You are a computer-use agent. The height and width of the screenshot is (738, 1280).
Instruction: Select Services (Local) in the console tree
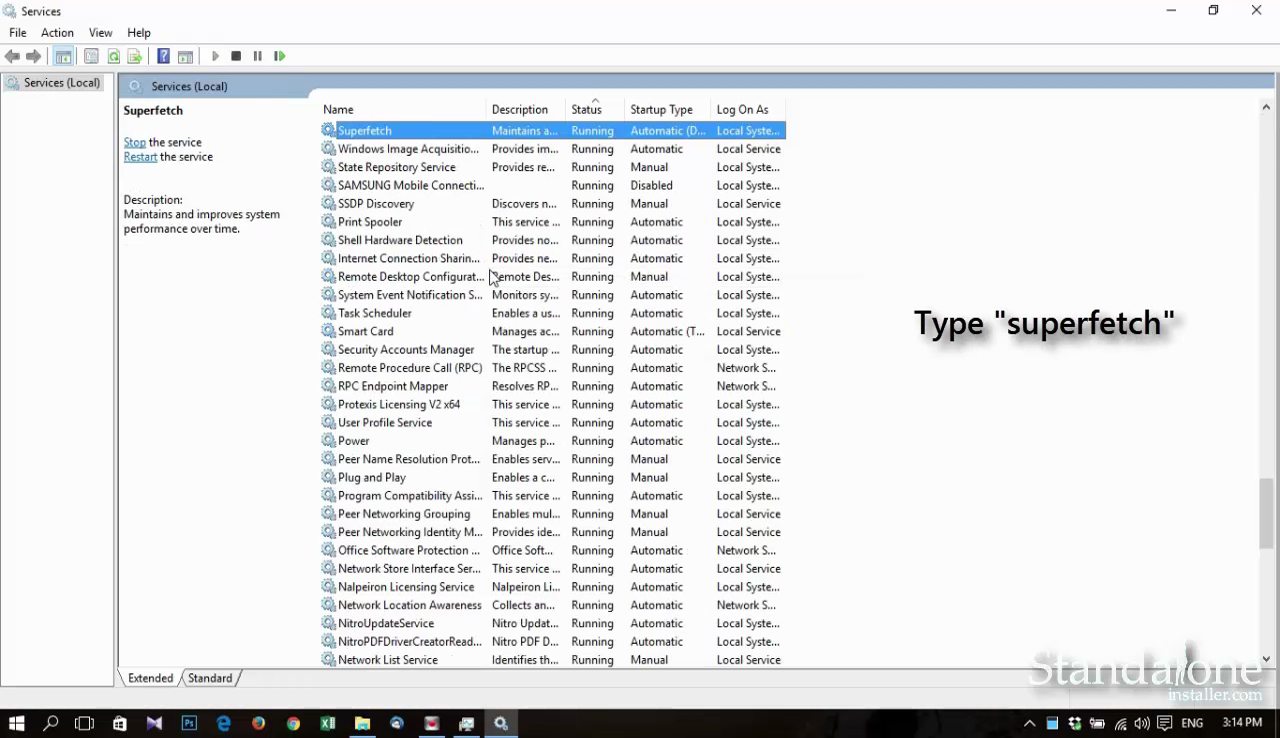pos(61,83)
